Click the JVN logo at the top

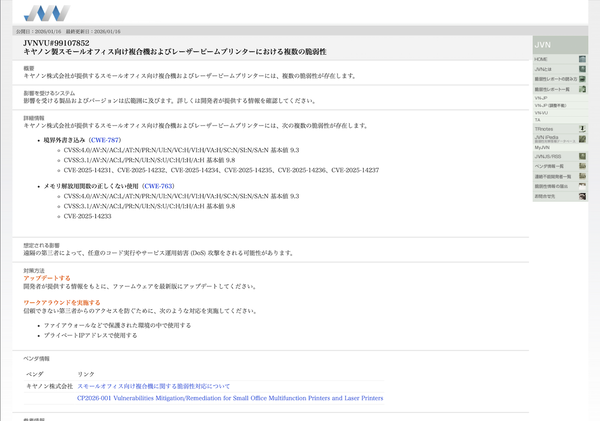pos(47,13)
